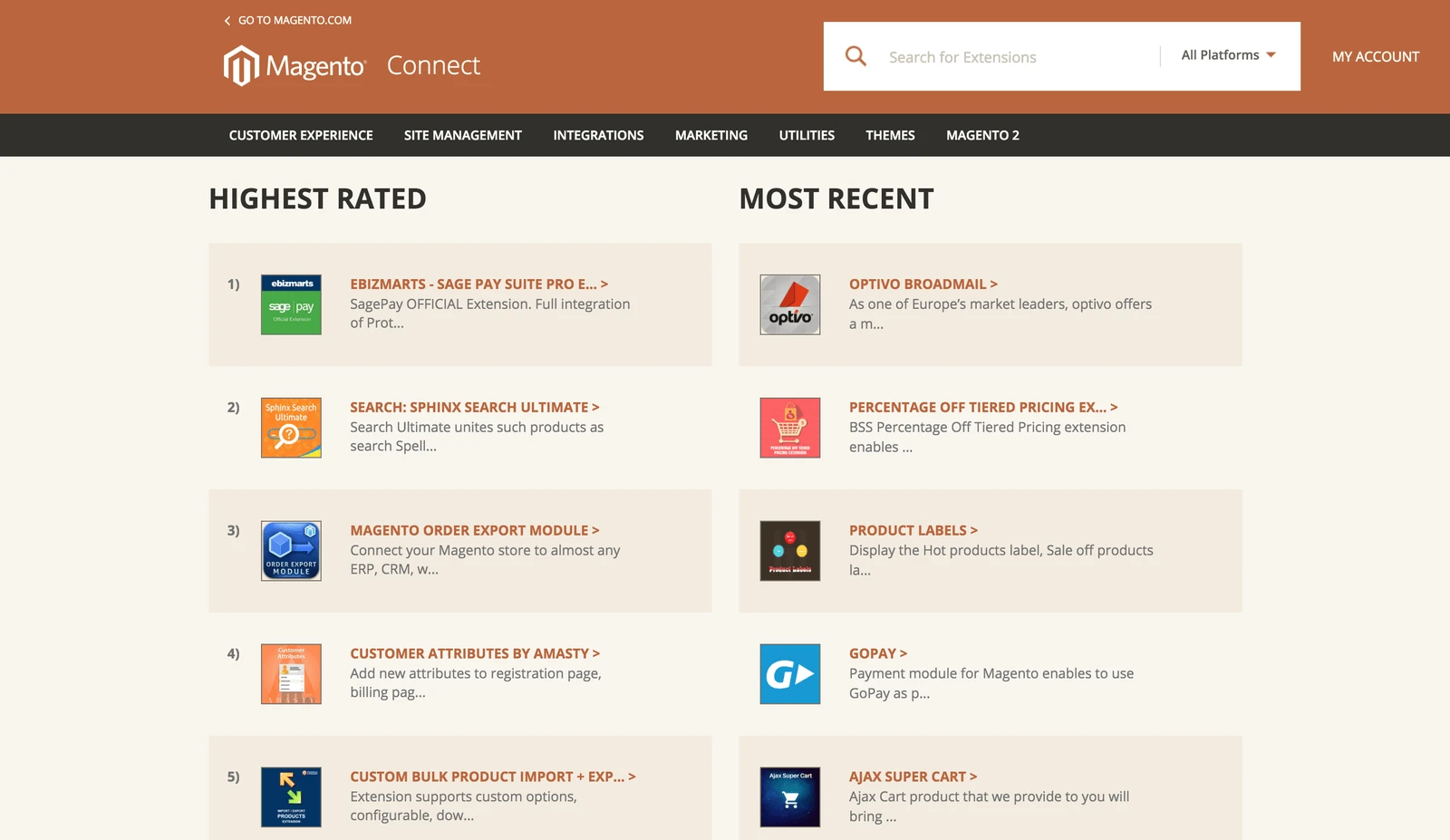
Task: Open GoPay link
Action: point(877,653)
